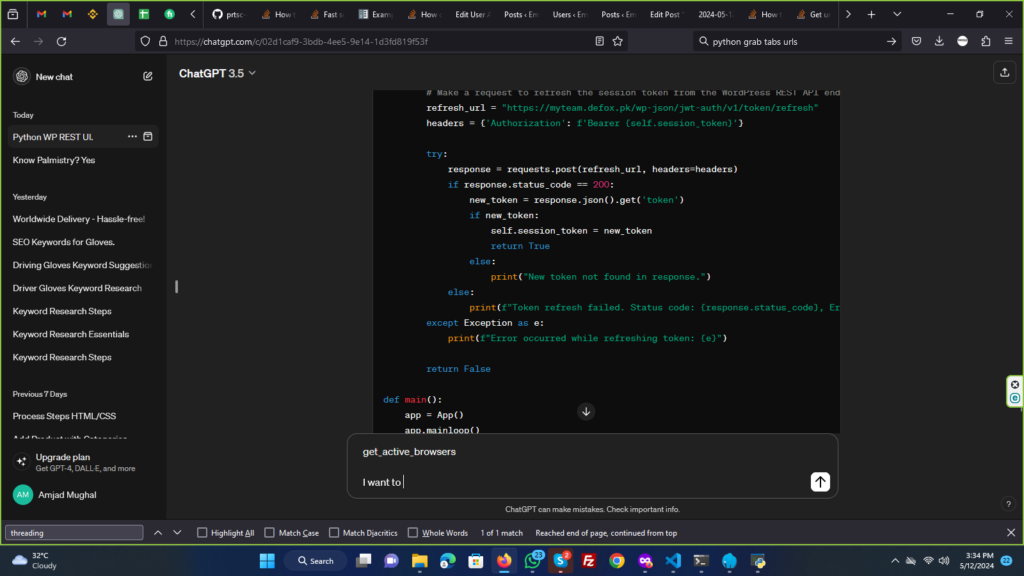
Task: Click scroll-to-bottom arrow in chat
Action: pyautogui.click(x=587, y=411)
